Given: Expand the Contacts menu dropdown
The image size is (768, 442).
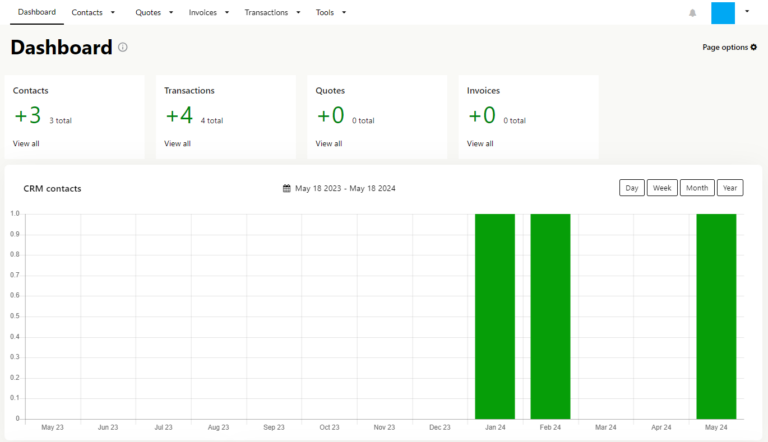Looking at the screenshot, I should coord(93,13).
